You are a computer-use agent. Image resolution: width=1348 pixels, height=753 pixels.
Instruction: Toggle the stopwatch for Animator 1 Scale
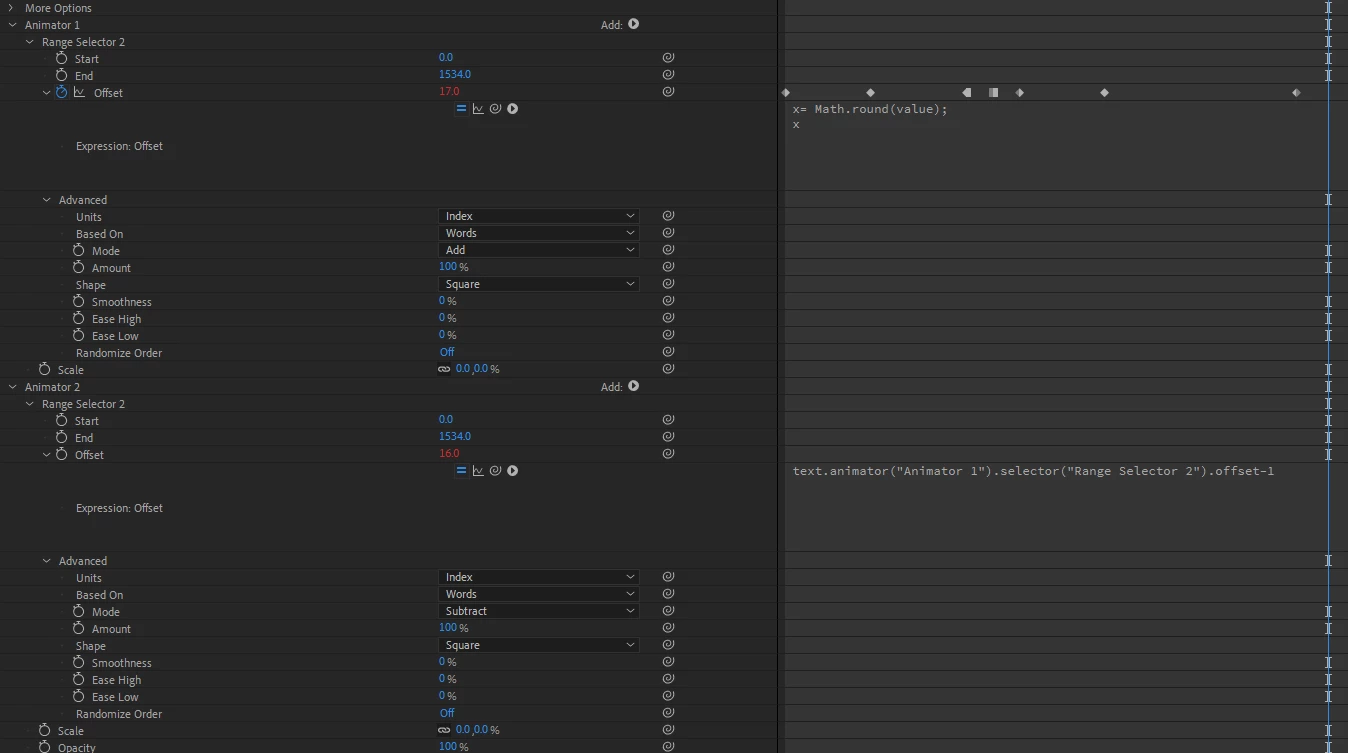click(45, 369)
